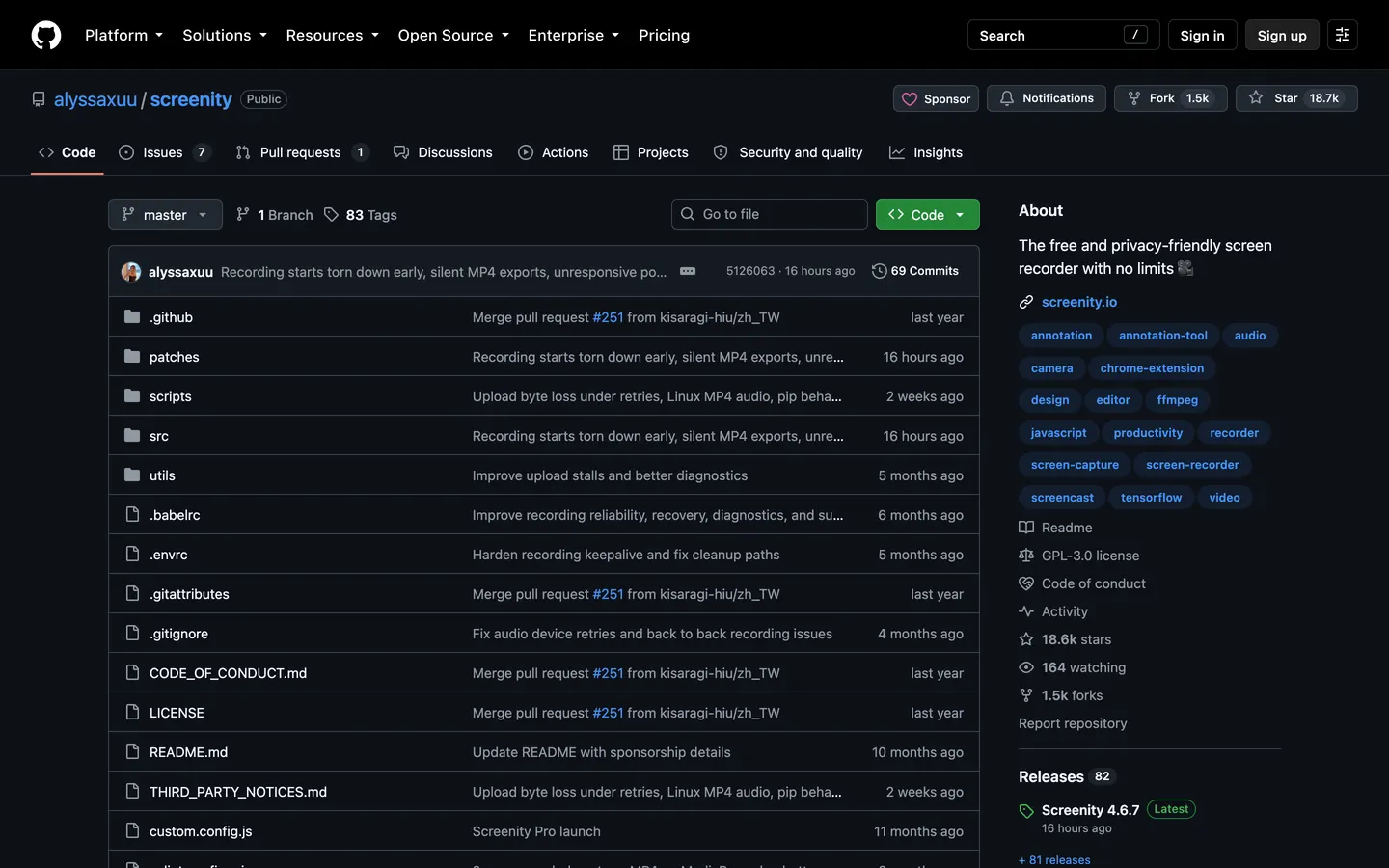Expand the Open Source menu
The width and height of the screenshot is (1389, 868).
453,35
